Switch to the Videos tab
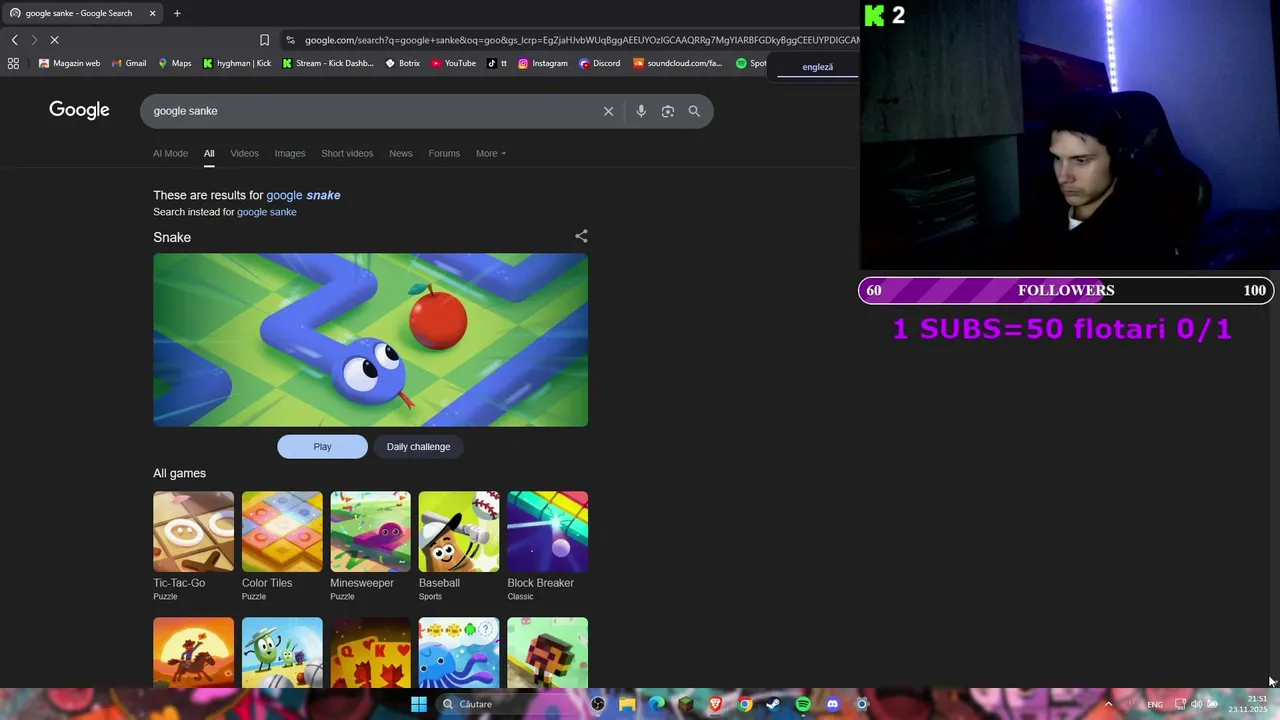The image size is (1280, 720). click(x=244, y=153)
